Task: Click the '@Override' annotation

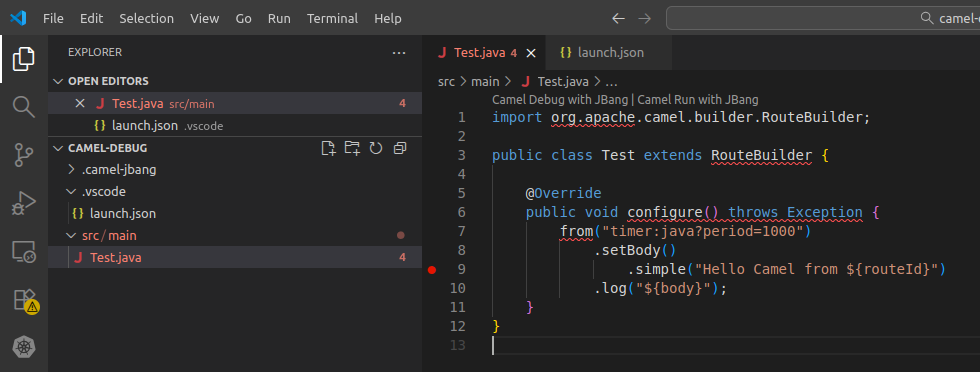Action: (x=563, y=193)
